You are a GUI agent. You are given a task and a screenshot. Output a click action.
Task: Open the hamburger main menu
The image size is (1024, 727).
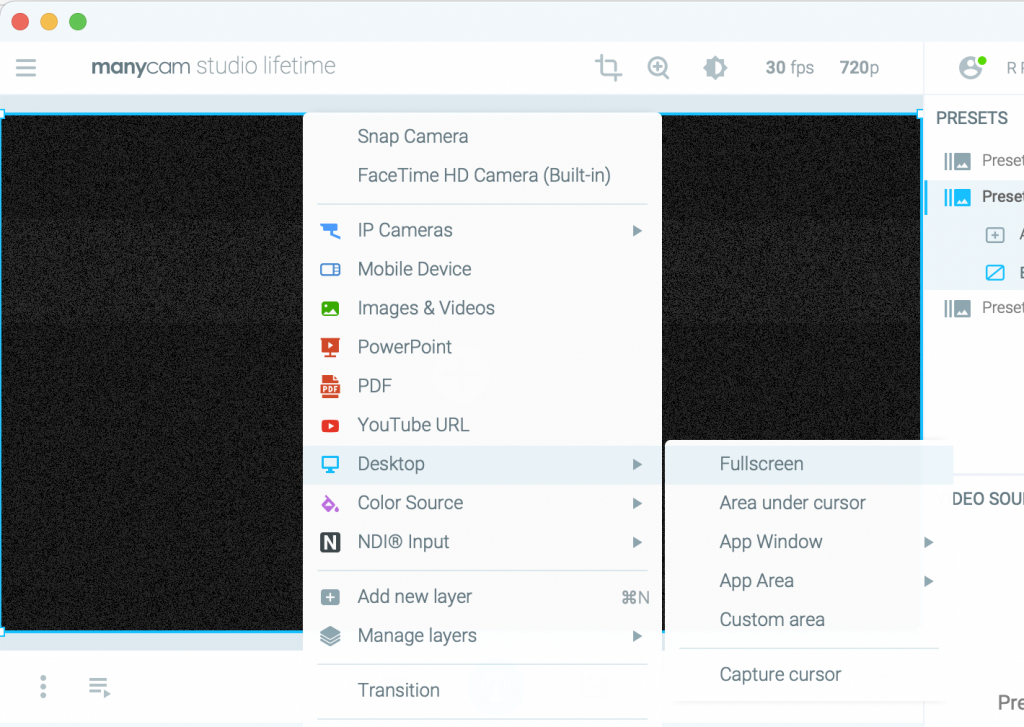[x=26, y=68]
